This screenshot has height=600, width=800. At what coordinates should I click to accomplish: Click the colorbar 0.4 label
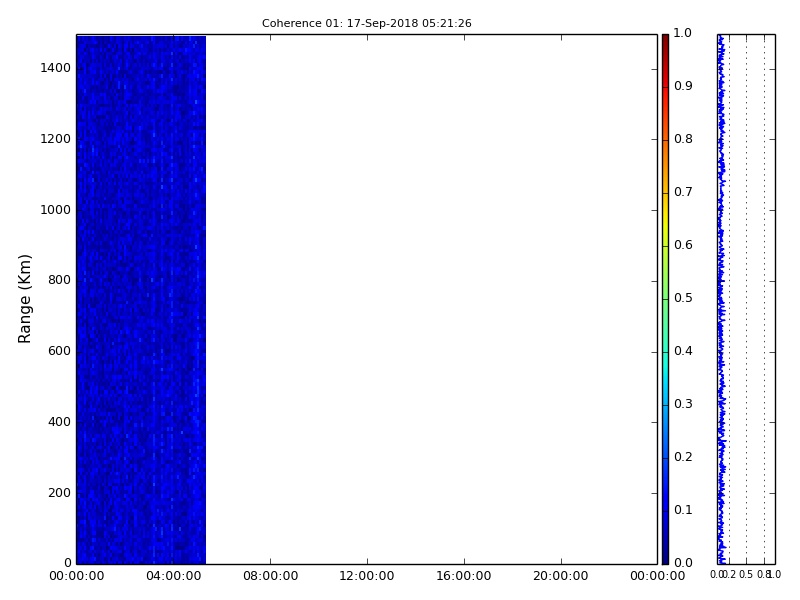click(683, 351)
